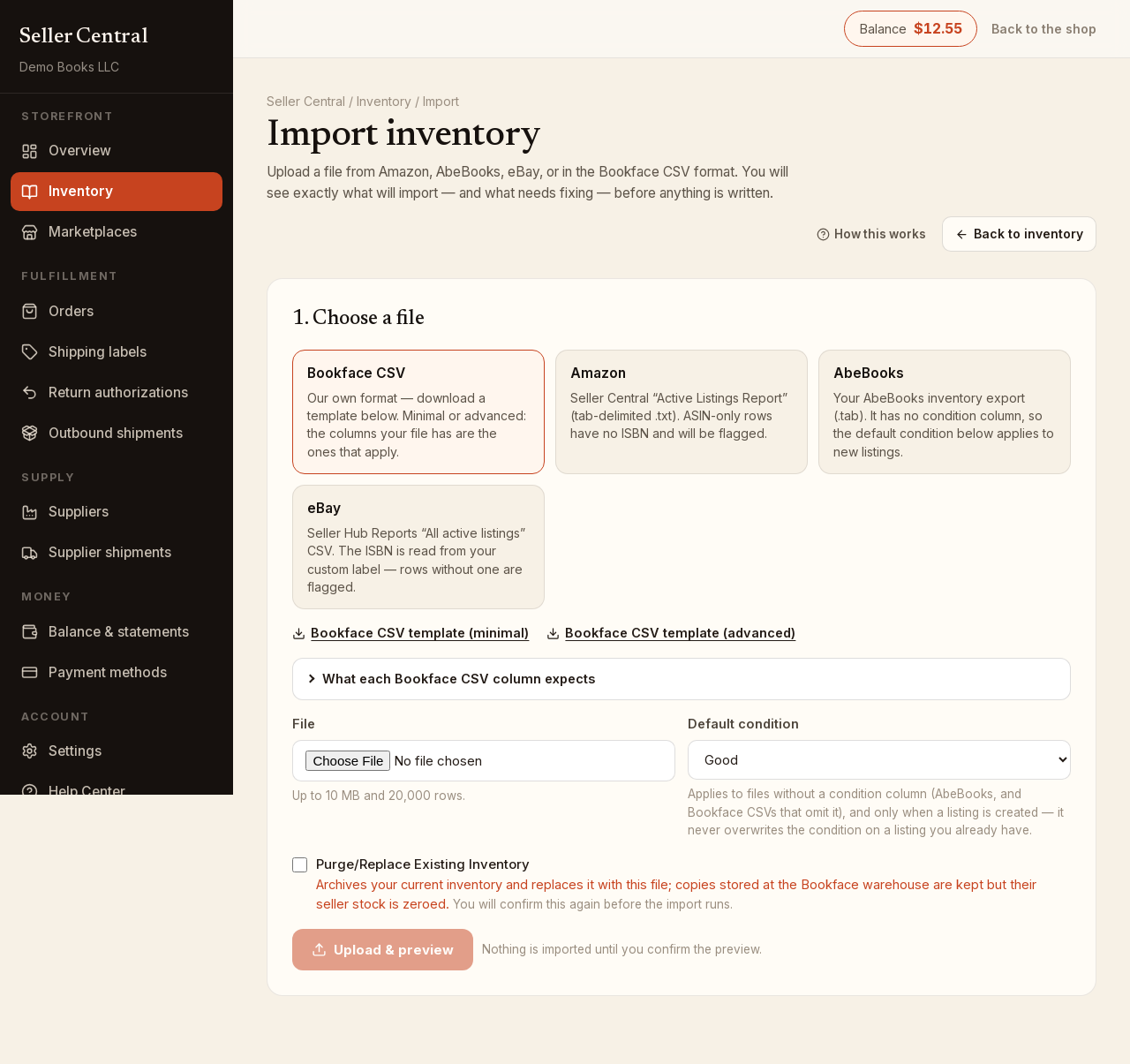Click the Seller Central logo title
The height and width of the screenshot is (1064, 1130).
(84, 35)
